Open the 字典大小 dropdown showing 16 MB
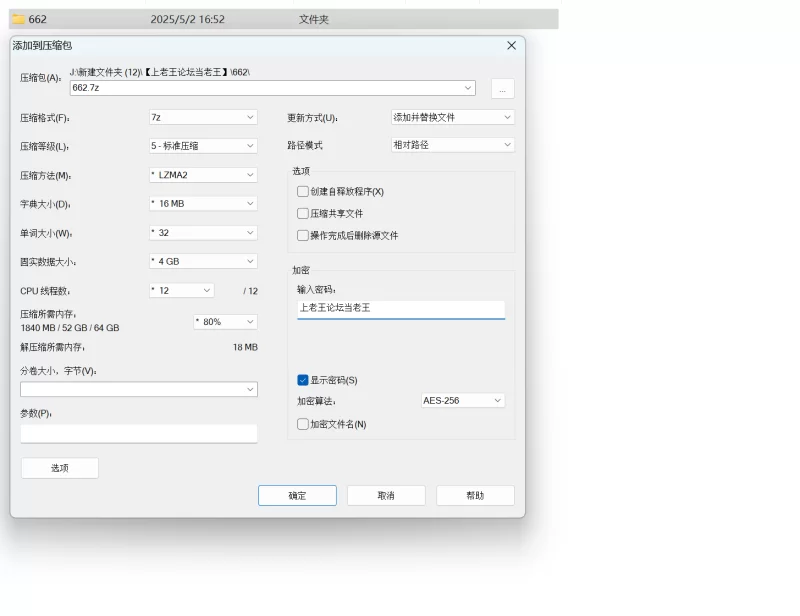The height and width of the screenshot is (616, 800). coord(203,204)
